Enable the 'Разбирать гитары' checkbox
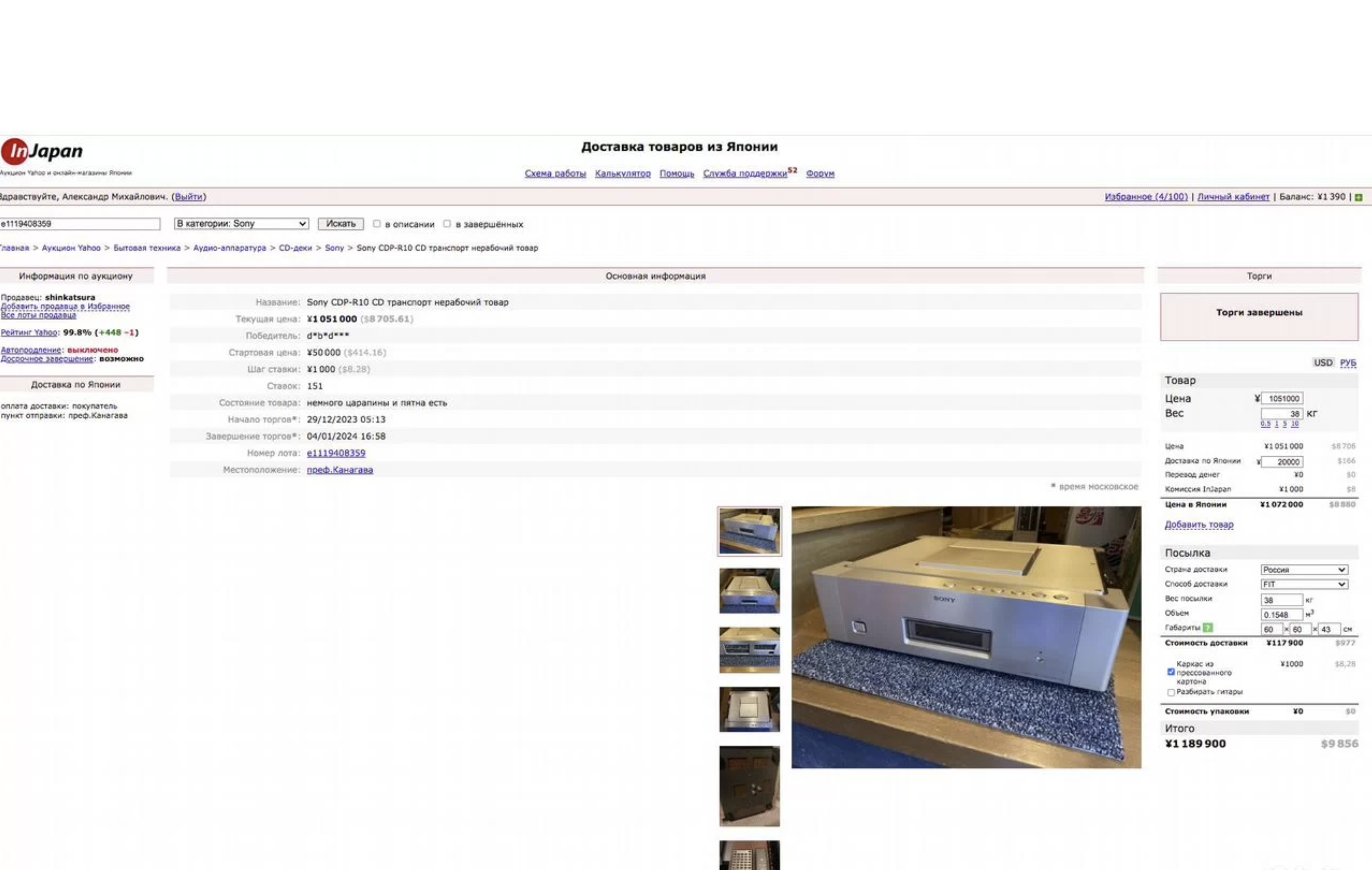 pos(1171,692)
